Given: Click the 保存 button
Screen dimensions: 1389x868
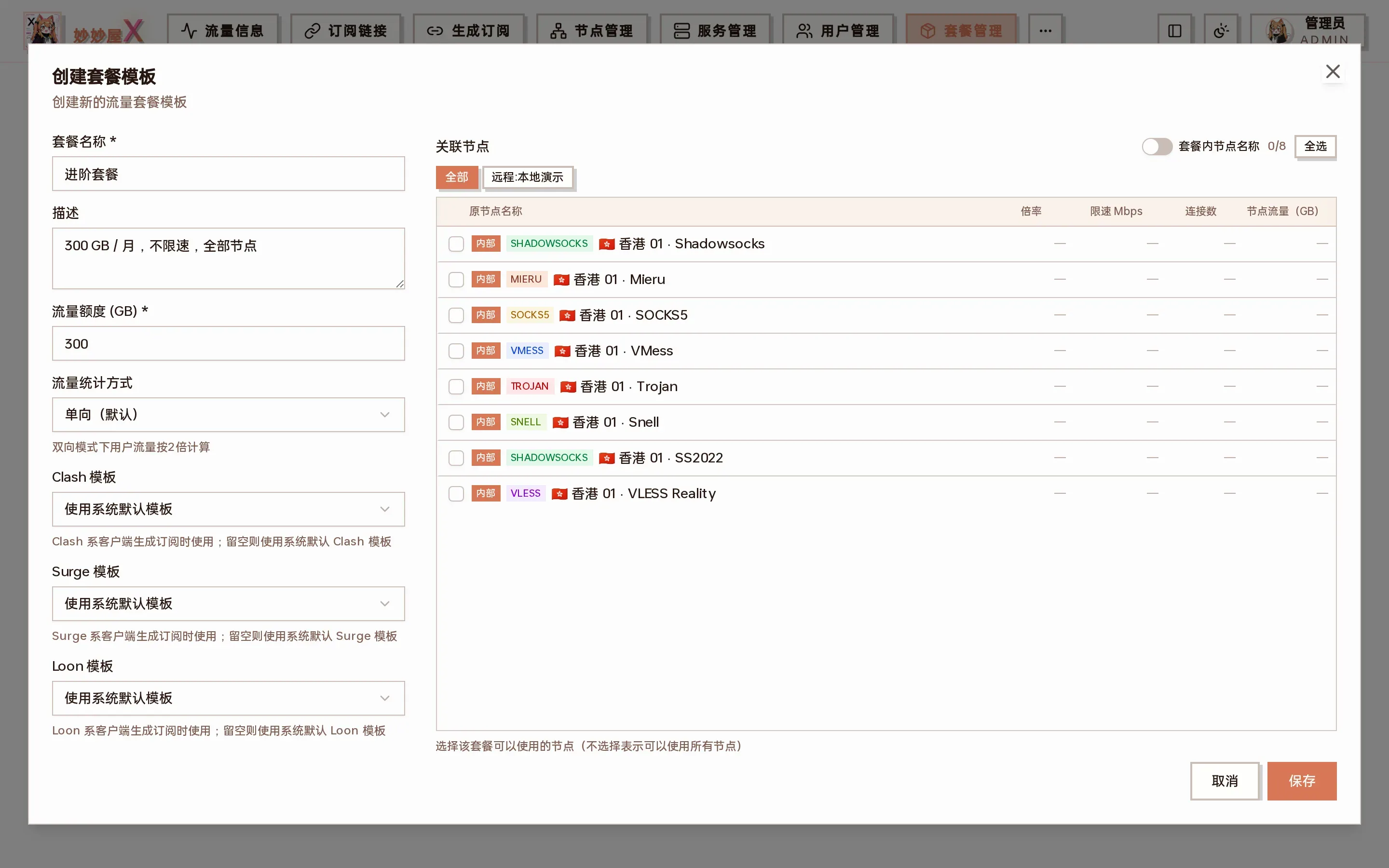Looking at the screenshot, I should pos(1302,781).
